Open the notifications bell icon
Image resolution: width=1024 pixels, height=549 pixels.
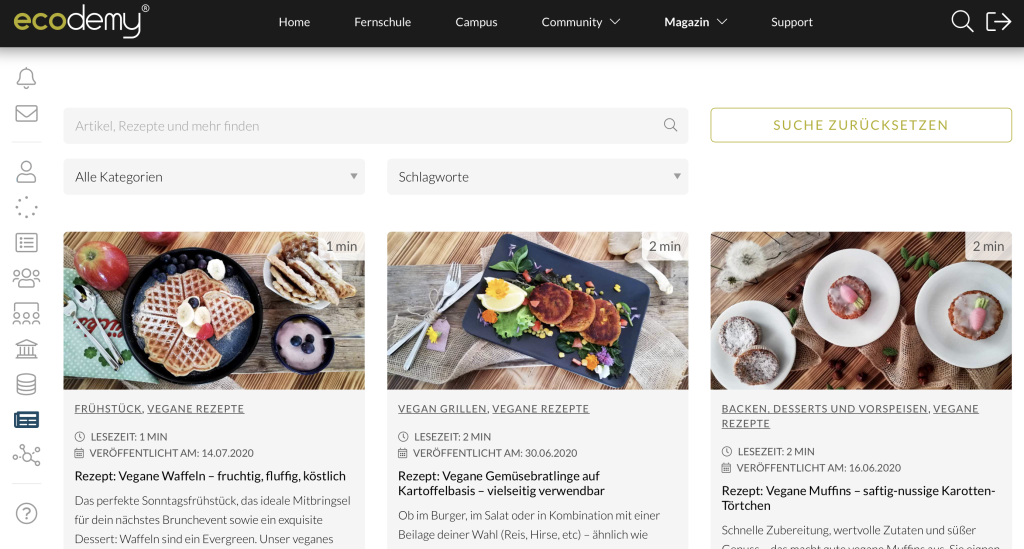click(x=26, y=78)
